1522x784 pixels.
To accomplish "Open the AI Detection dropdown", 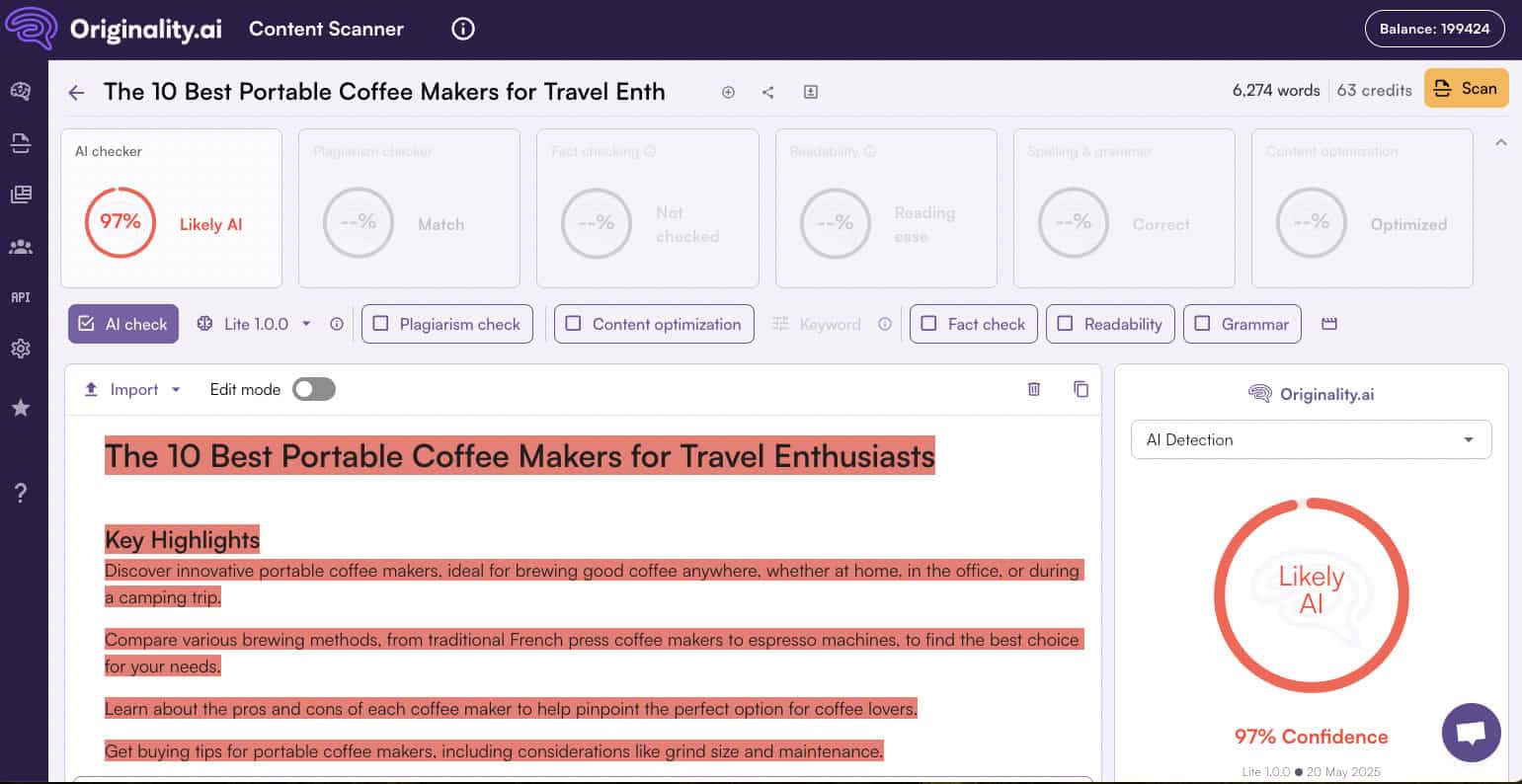I will click(x=1311, y=440).
